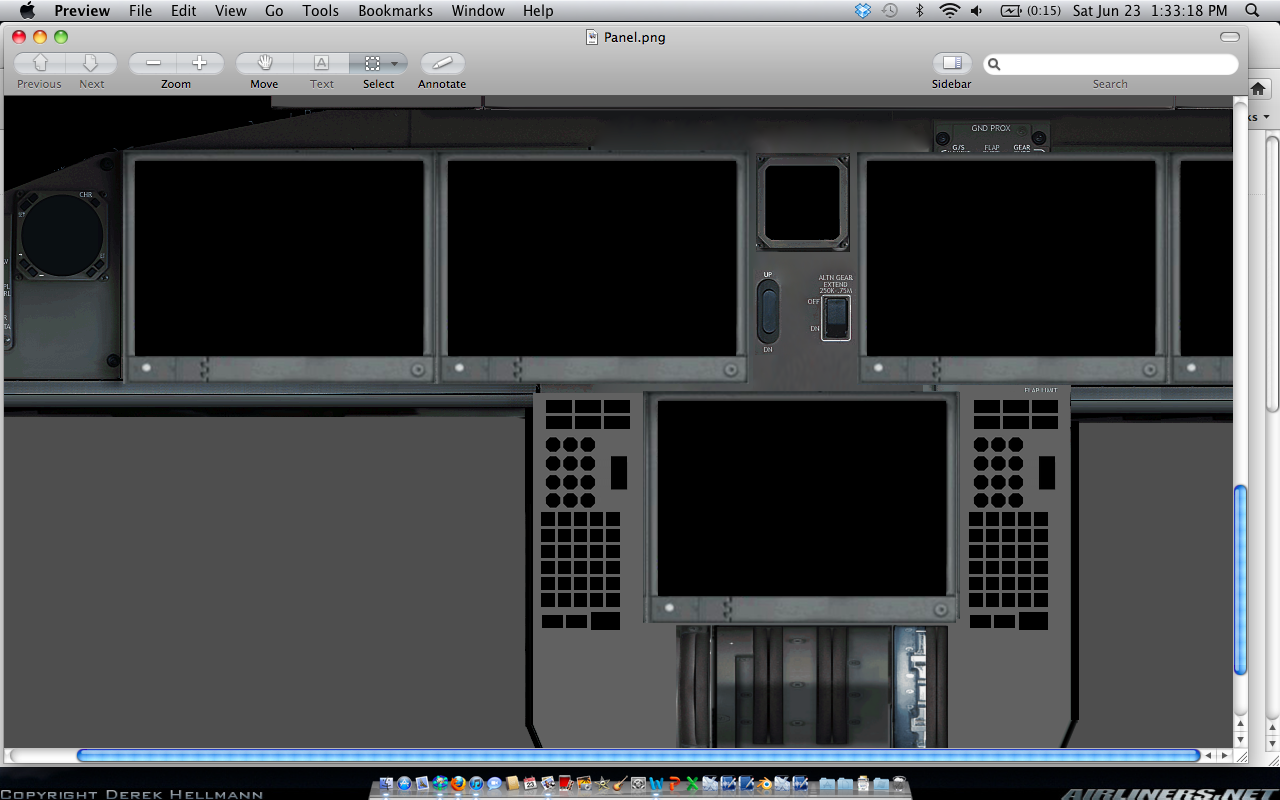Select the Move hand tool
Viewport: 1280px width, 800px height.
coord(263,63)
